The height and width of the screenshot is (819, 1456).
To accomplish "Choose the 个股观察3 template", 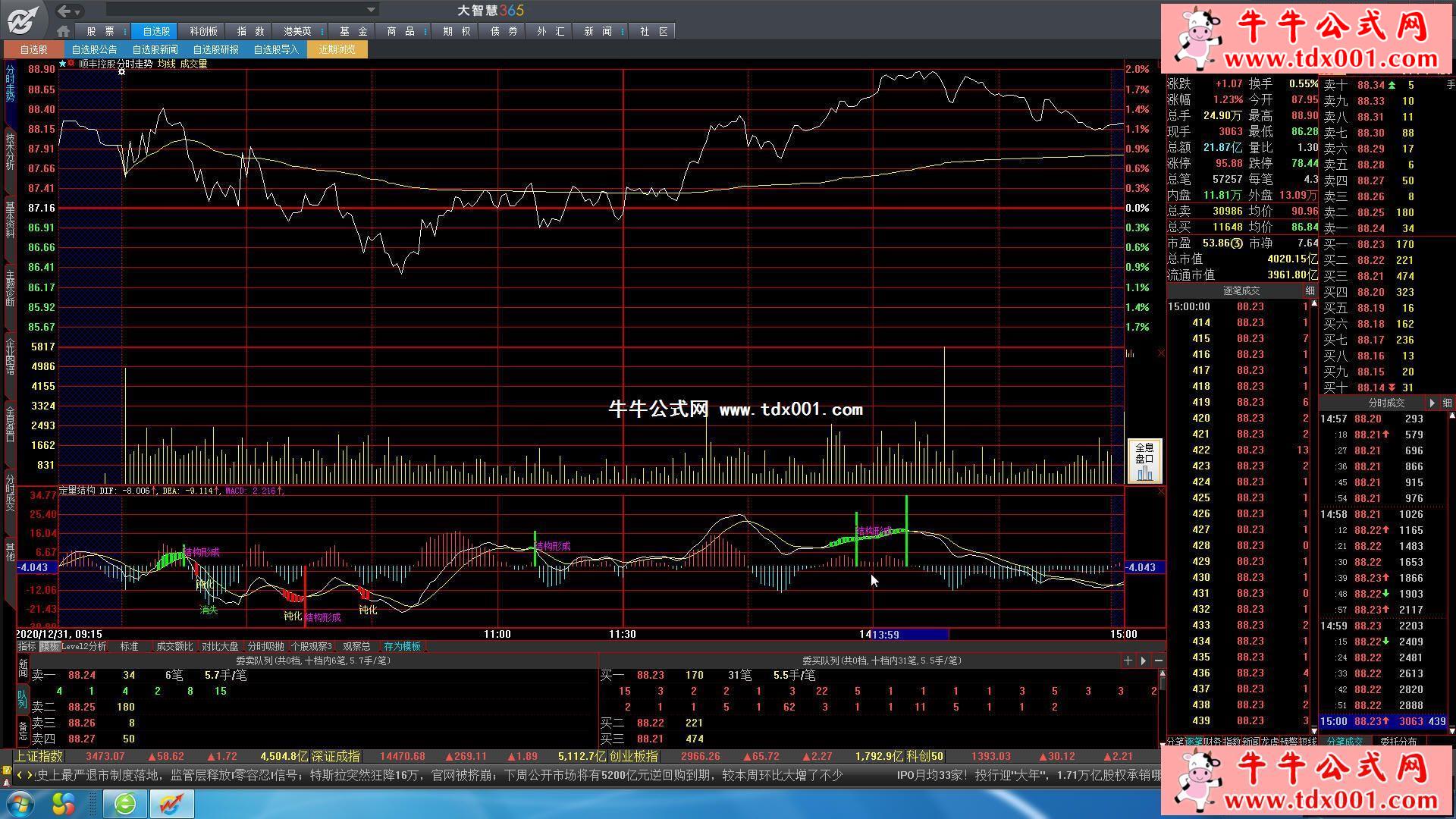I will [312, 646].
